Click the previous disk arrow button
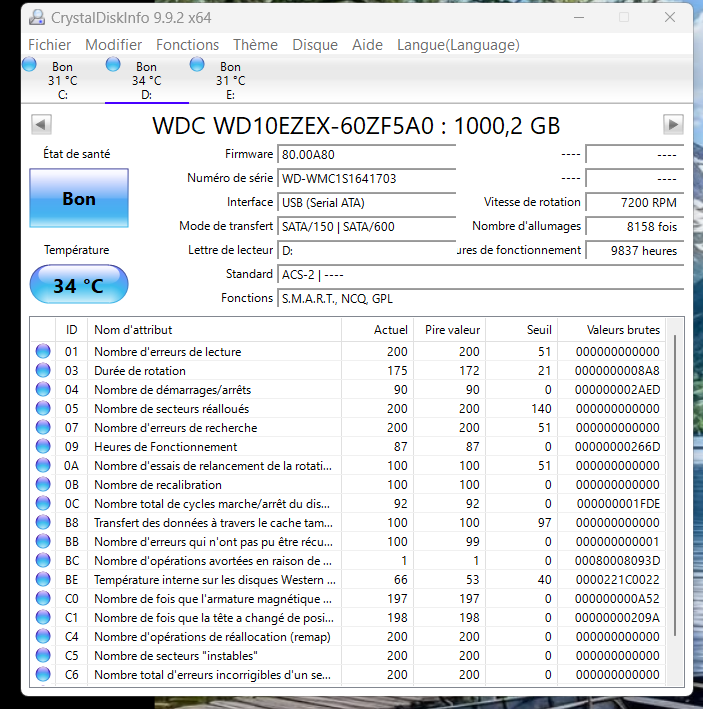 [41, 124]
